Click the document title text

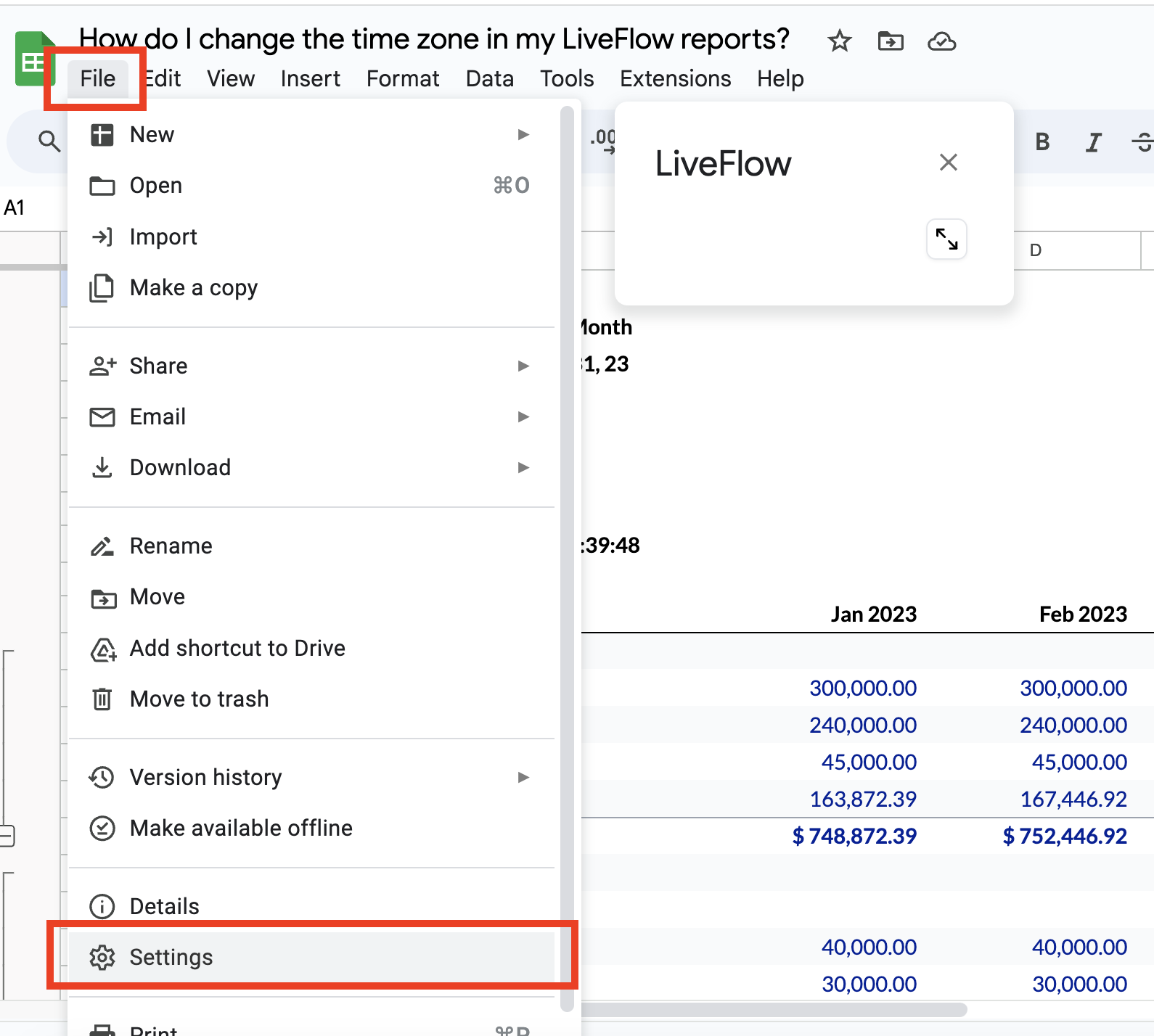coord(434,39)
